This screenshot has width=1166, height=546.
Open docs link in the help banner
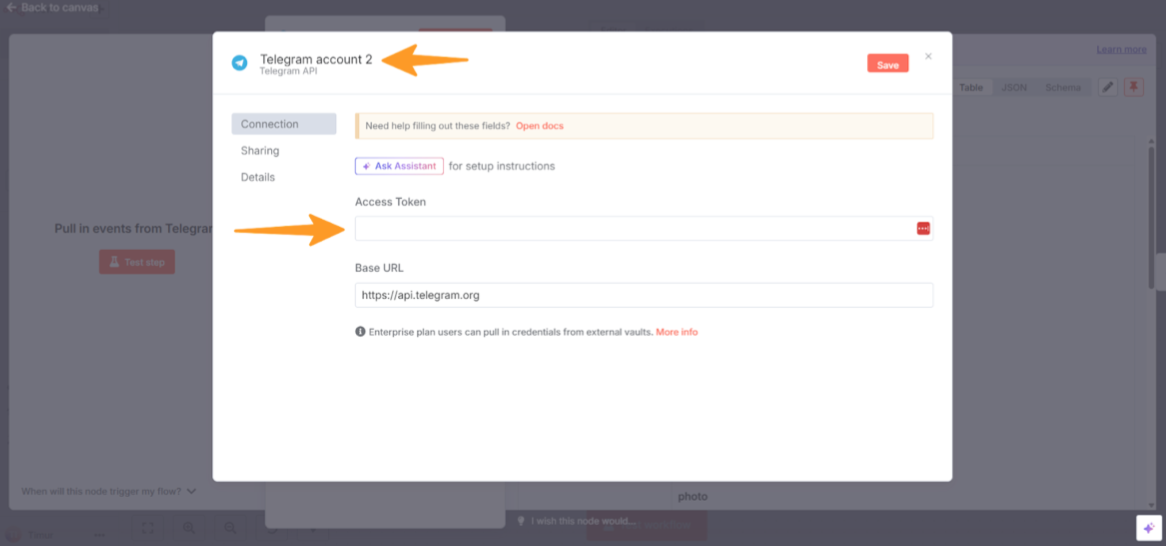(x=540, y=126)
